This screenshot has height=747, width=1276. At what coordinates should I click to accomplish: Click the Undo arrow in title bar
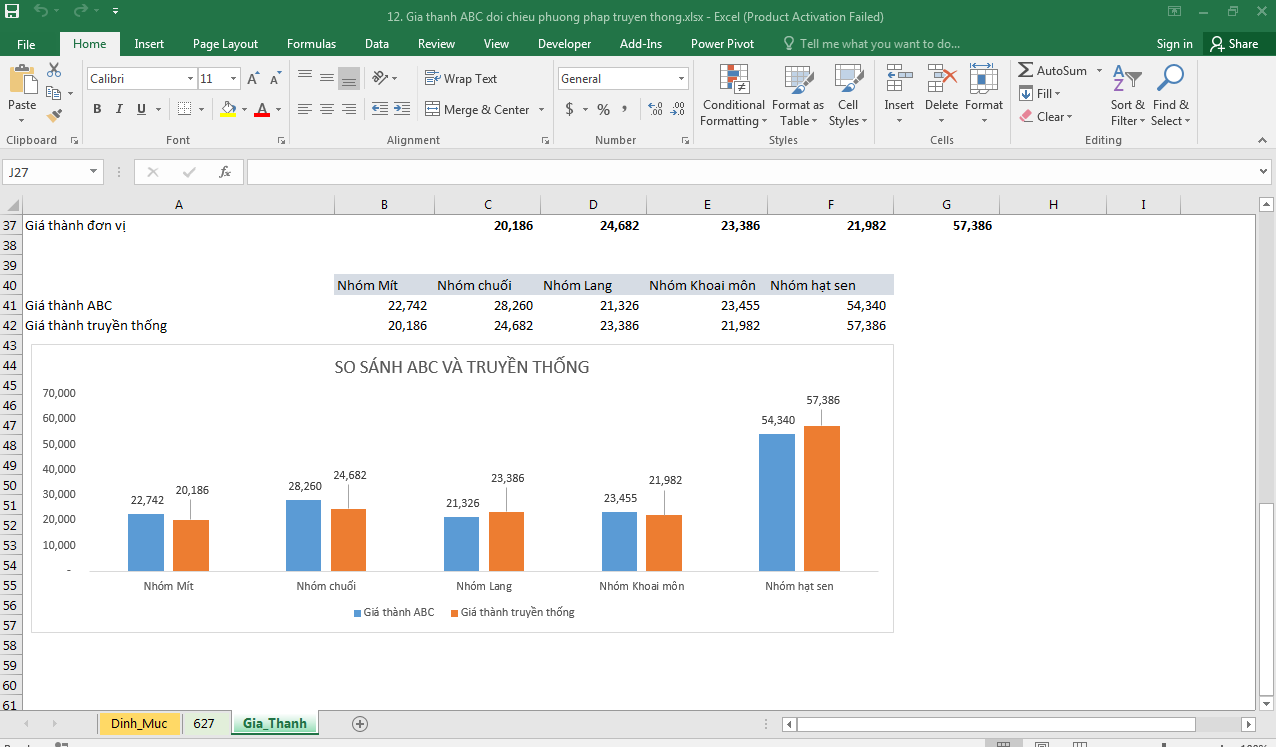click(x=39, y=13)
